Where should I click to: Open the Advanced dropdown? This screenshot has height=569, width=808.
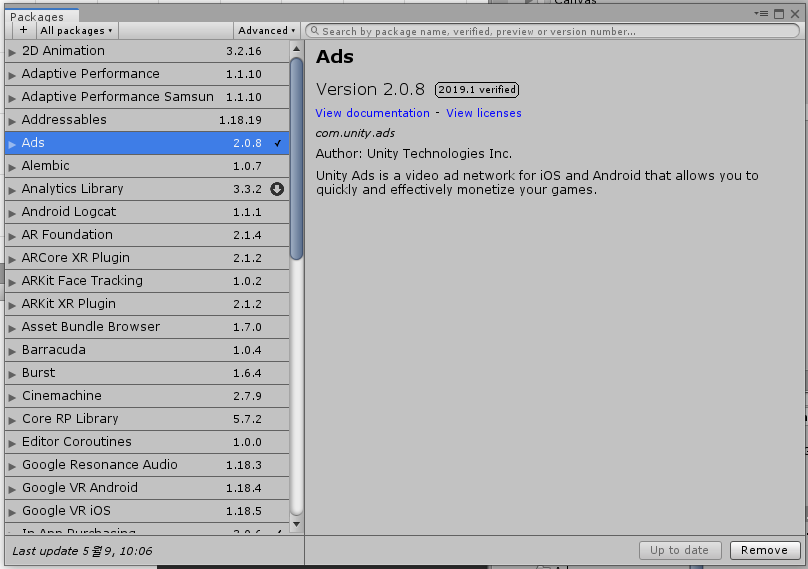266,31
